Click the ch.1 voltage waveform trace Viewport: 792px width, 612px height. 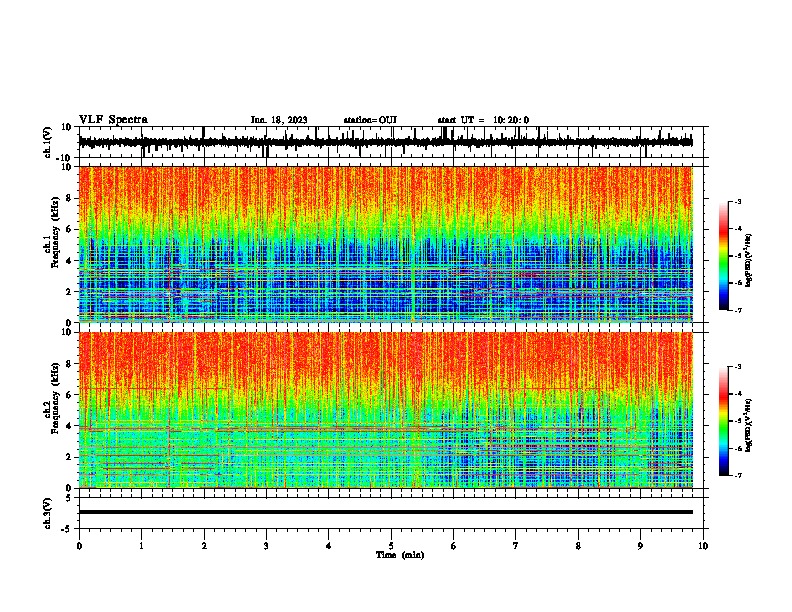pyautogui.click(x=385, y=142)
